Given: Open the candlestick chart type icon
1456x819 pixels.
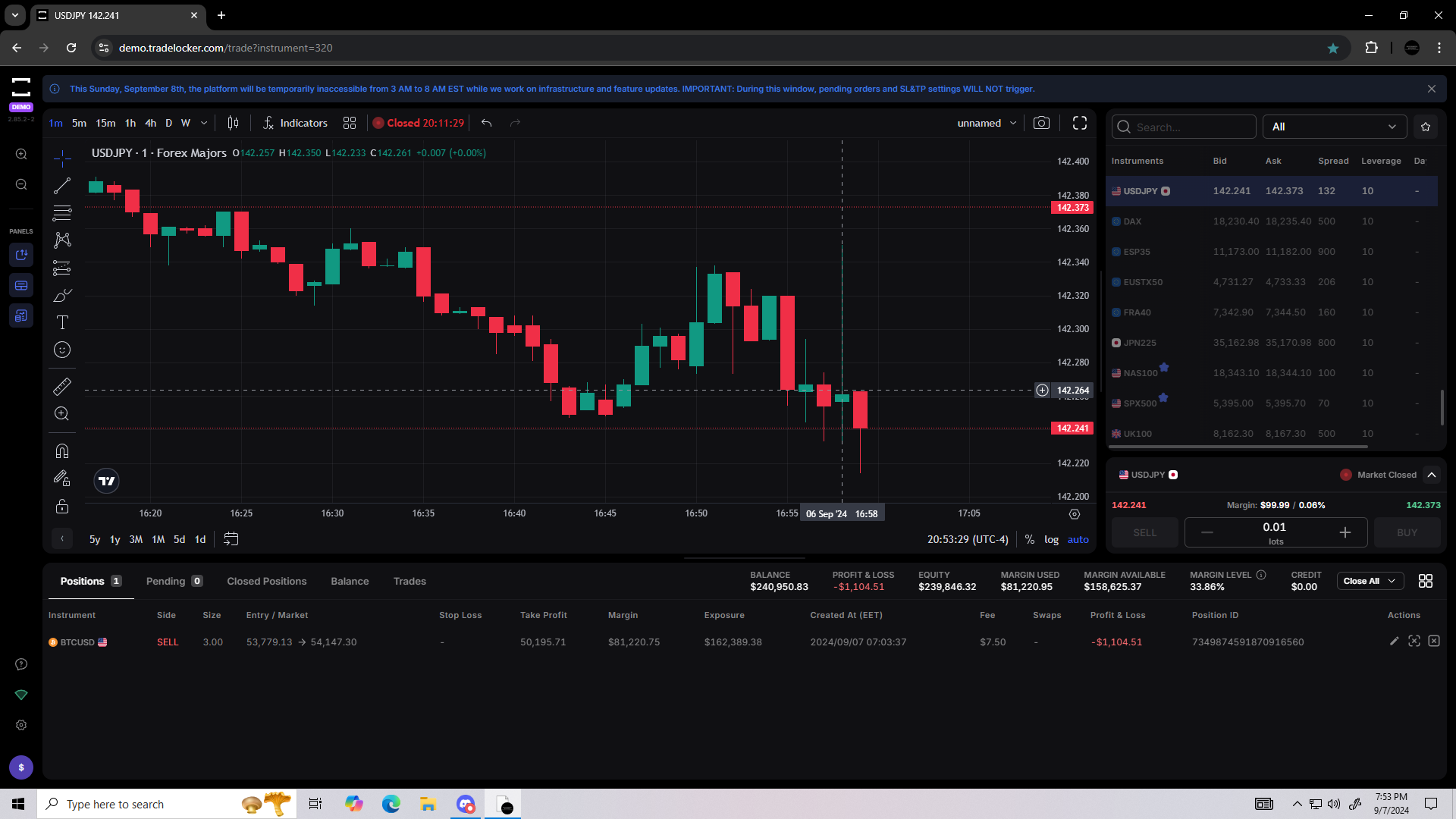Looking at the screenshot, I should coord(233,123).
